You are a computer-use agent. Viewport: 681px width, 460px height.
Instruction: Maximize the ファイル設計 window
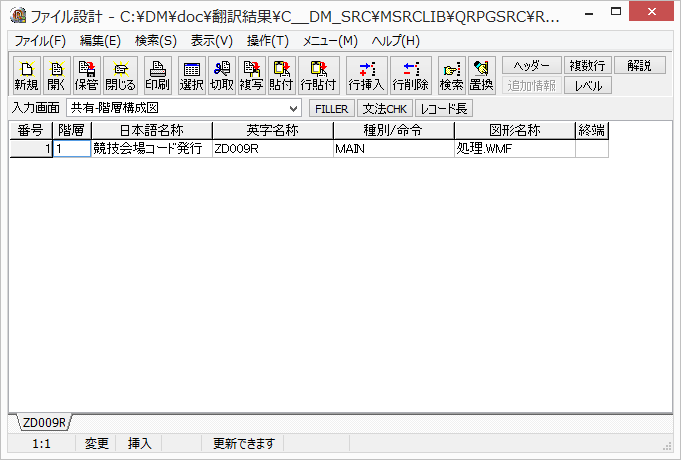coord(616,12)
